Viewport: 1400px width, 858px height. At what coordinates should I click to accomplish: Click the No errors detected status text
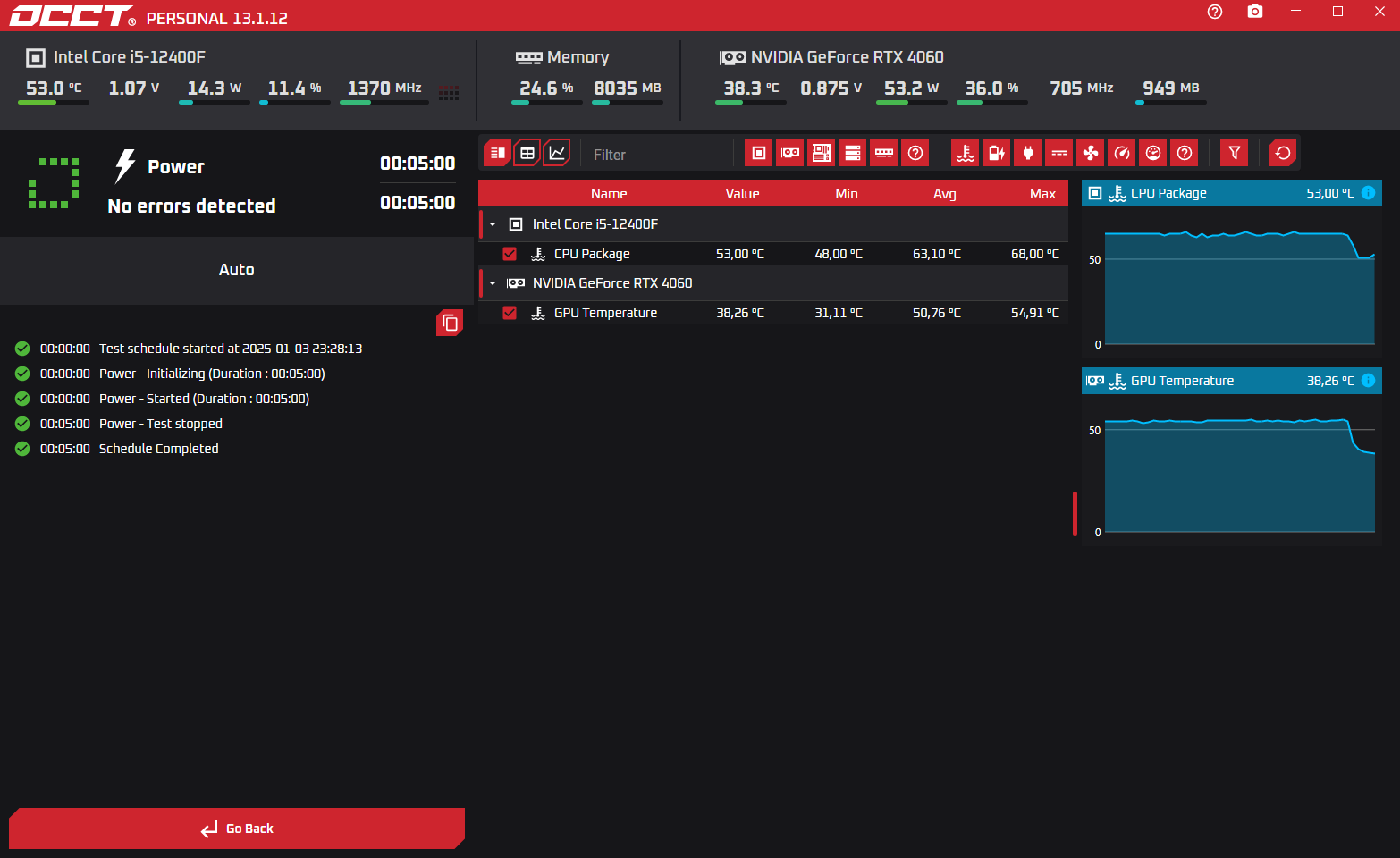point(191,206)
